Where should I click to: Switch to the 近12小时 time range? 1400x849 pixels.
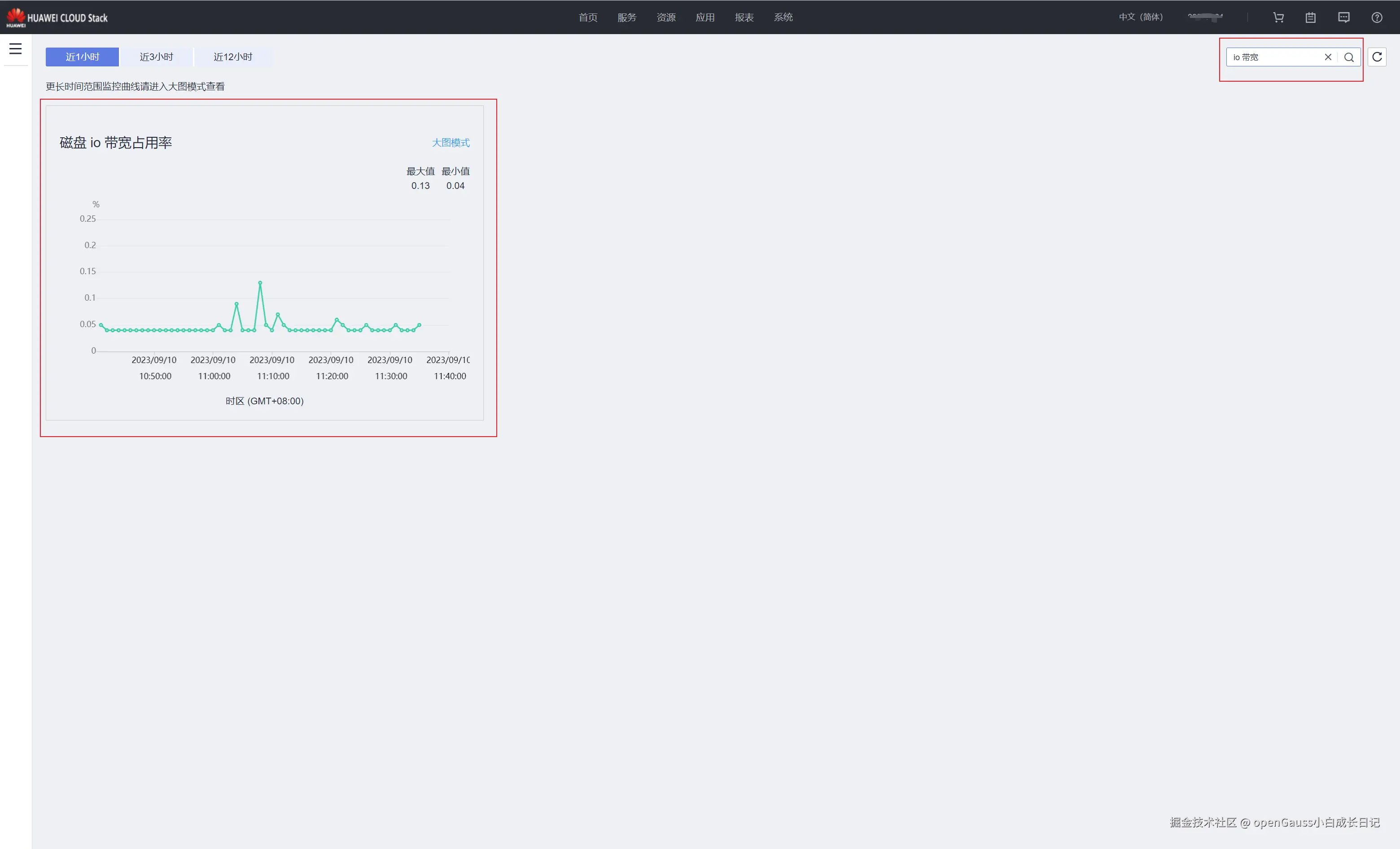click(233, 57)
